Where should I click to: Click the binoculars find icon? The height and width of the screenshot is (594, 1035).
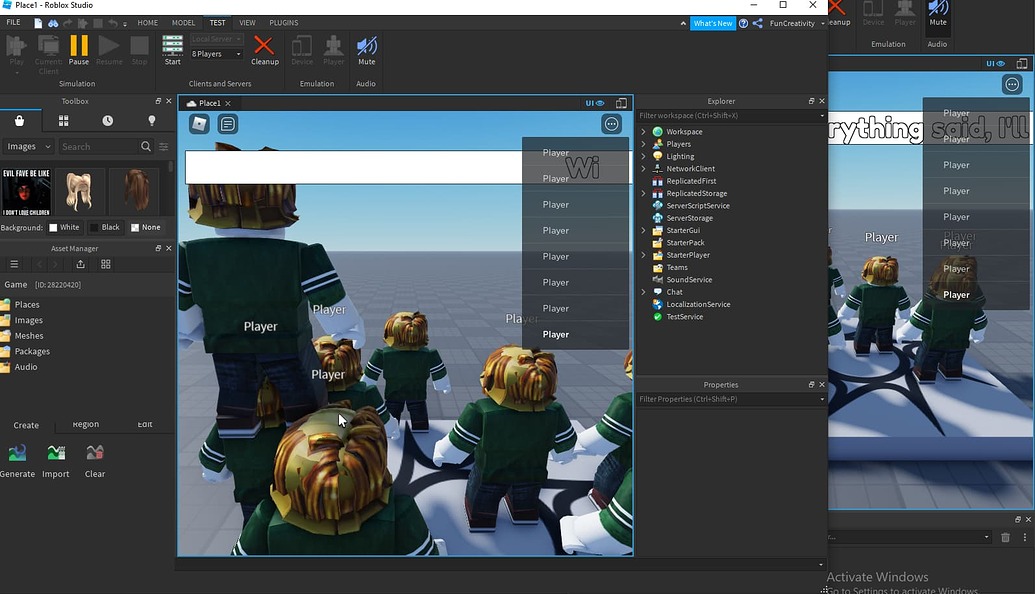(x=53, y=23)
